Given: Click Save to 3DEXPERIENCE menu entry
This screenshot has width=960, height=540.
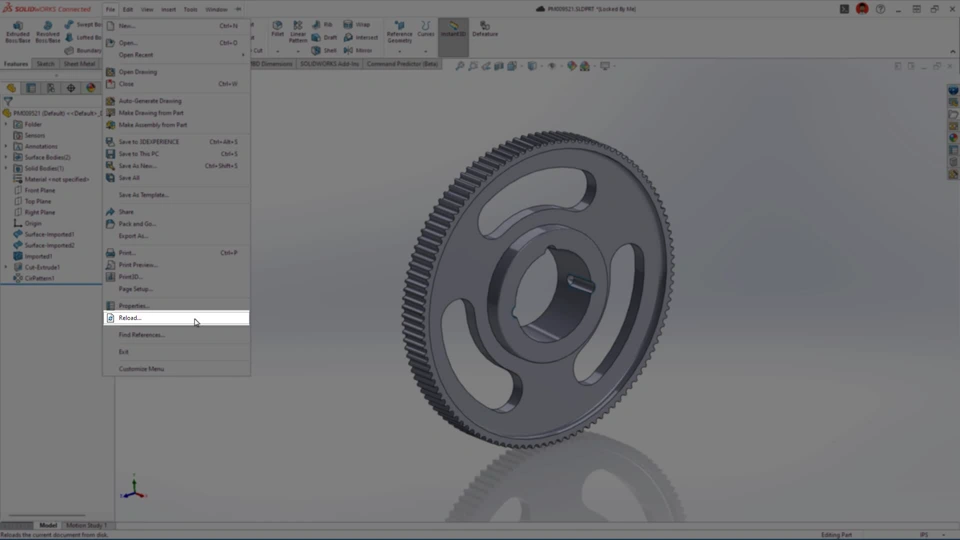Looking at the screenshot, I should pyautogui.click(x=176, y=141).
